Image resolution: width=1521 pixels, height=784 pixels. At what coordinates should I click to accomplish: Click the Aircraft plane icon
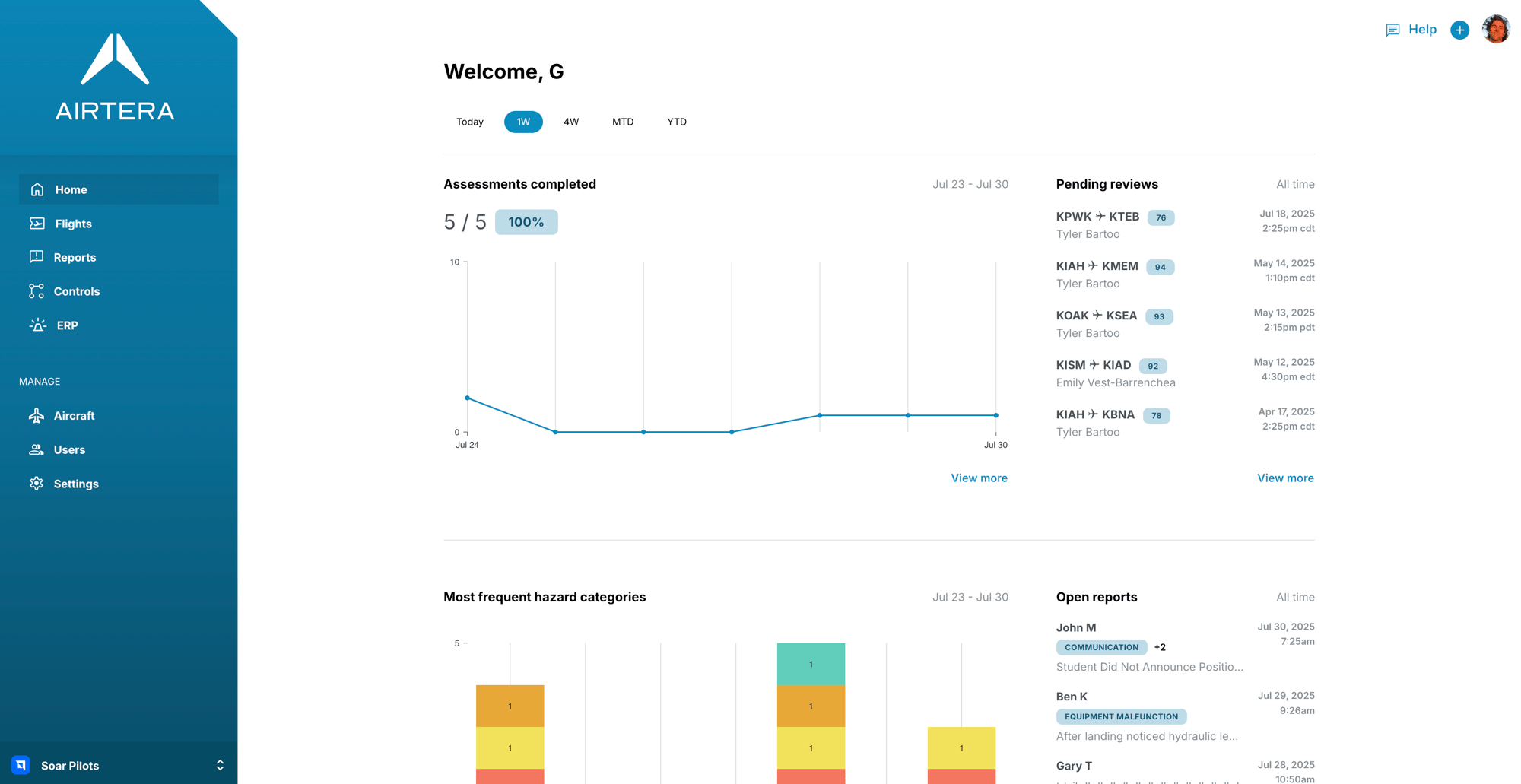tap(37, 415)
